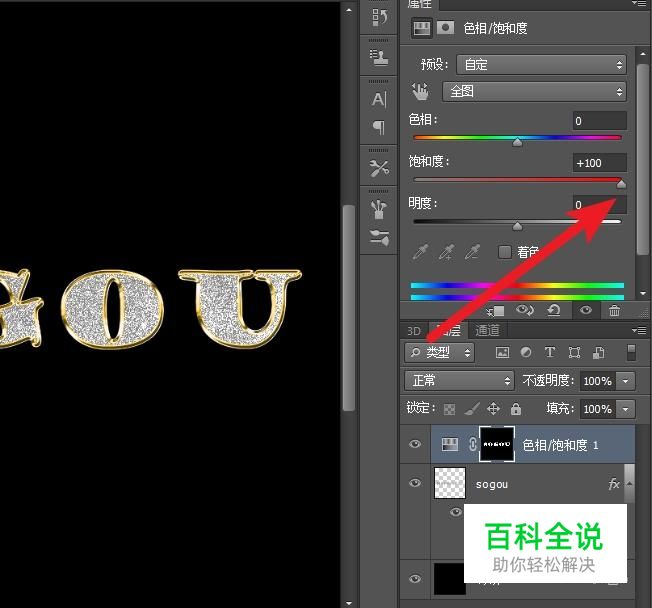Click the link icon on Hue/Saturation layer
This screenshot has height=608, width=652.
472,444
